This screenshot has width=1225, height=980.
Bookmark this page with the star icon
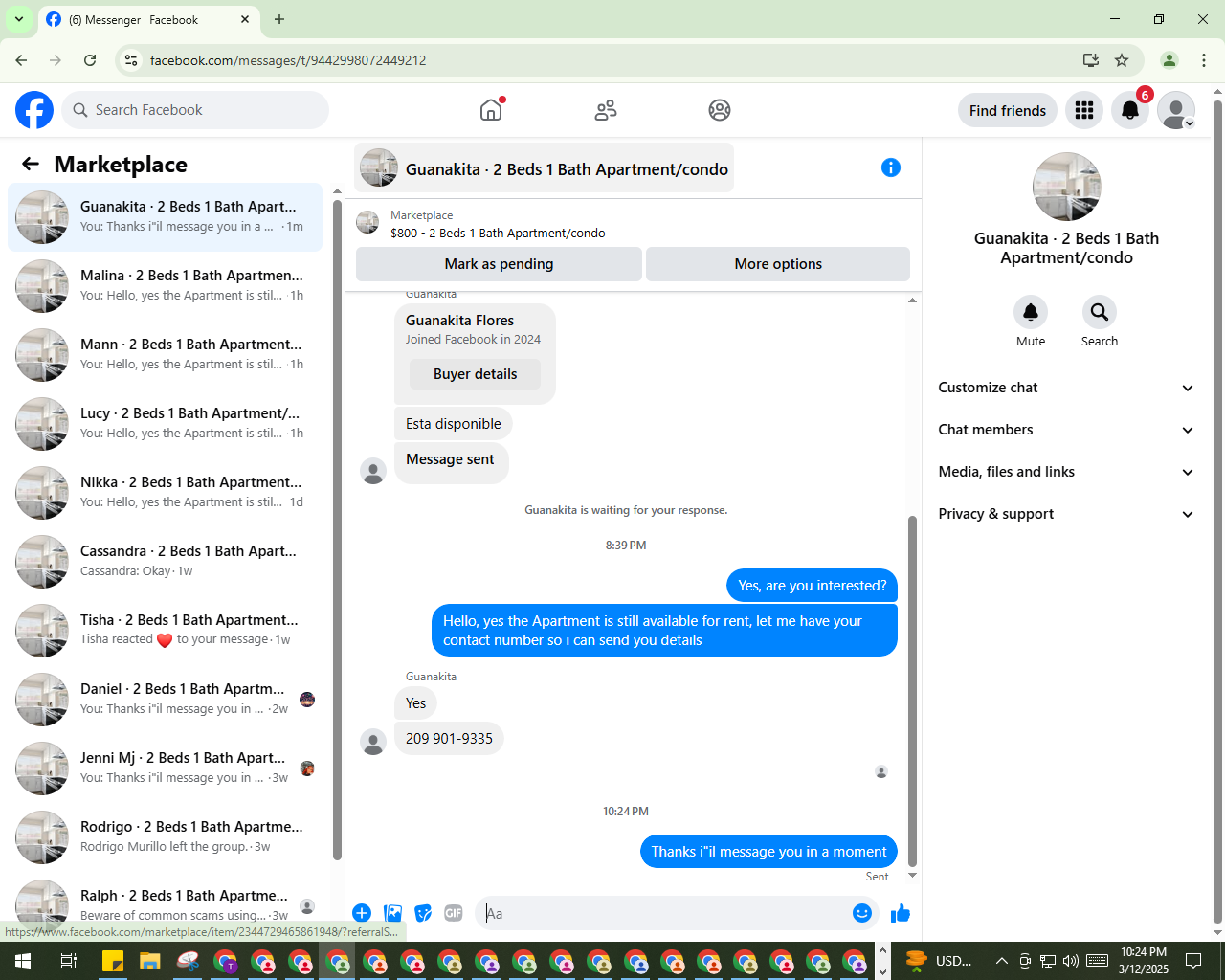pos(1122,60)
